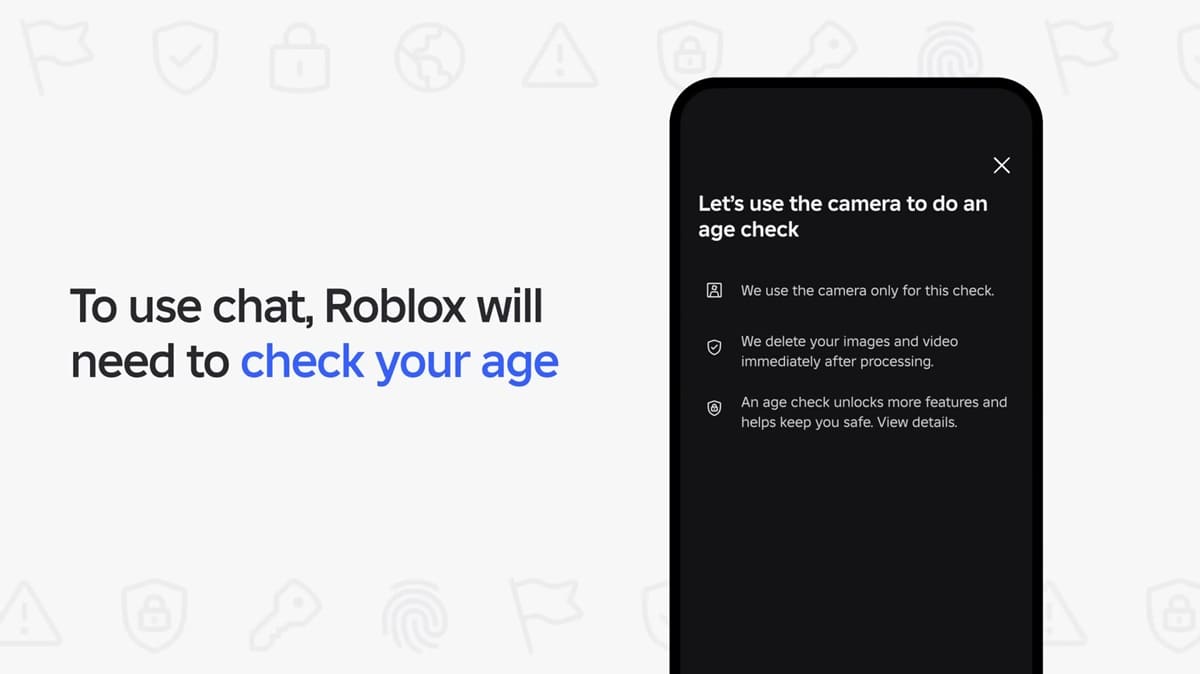Image resolution: width=1200 pixels, height=674 pixels.
Task: Click the faded padlock icon in the top row
Action: (x=300, y=56)
